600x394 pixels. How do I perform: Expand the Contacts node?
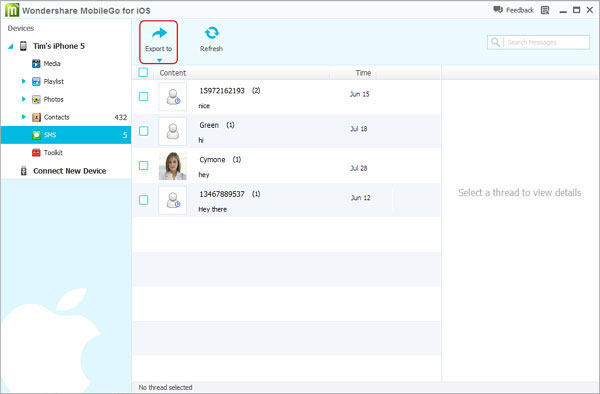point(23,117)
